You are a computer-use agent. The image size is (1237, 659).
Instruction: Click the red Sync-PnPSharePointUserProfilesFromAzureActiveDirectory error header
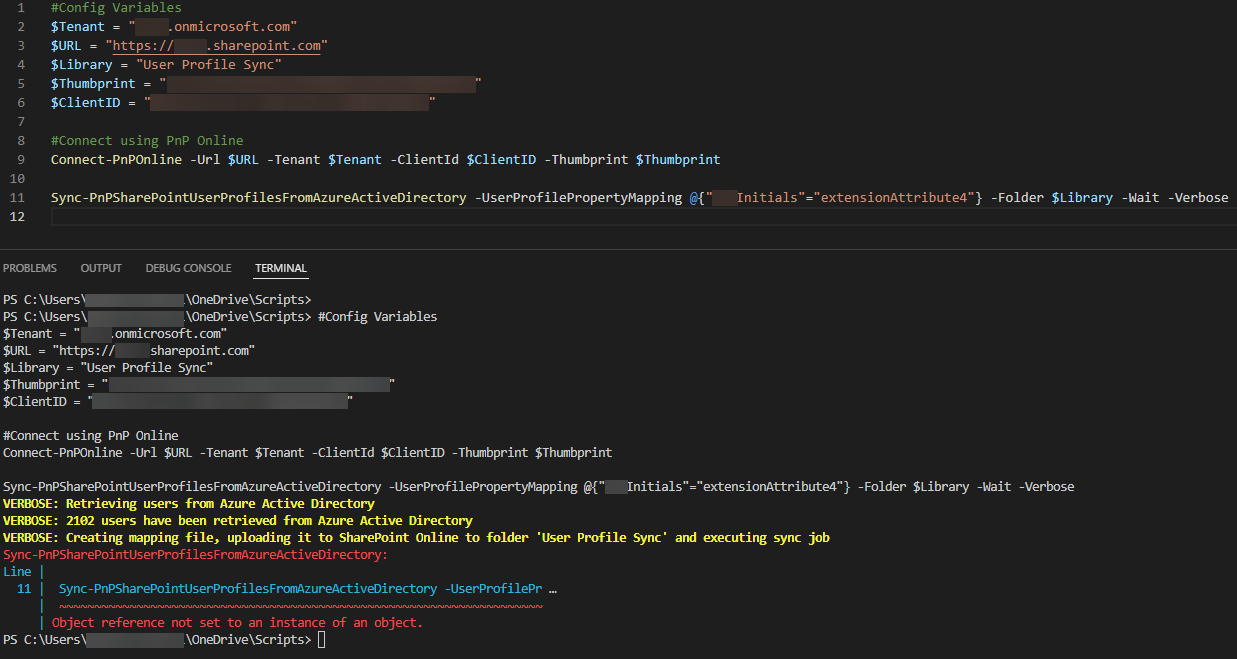(x=195, y=554)
